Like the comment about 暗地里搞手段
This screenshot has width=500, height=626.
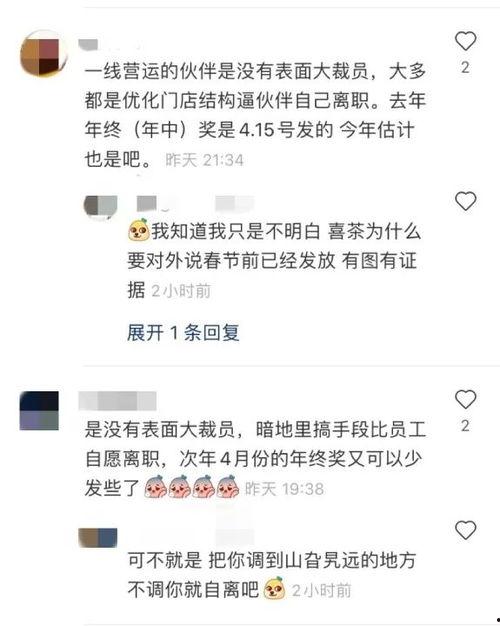click(x=465, y=399)
